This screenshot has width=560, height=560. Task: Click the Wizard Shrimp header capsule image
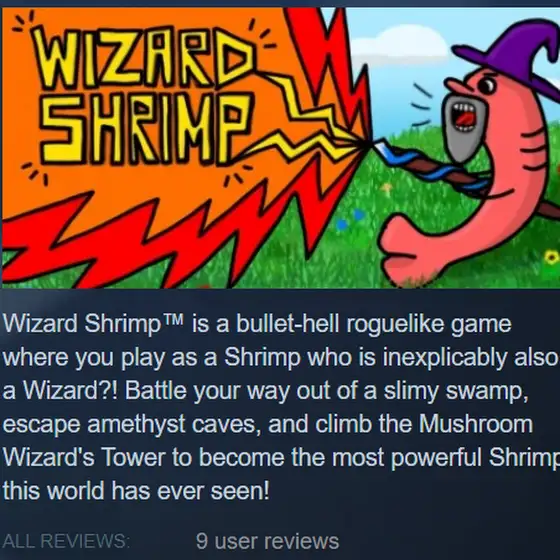point(281,148)
